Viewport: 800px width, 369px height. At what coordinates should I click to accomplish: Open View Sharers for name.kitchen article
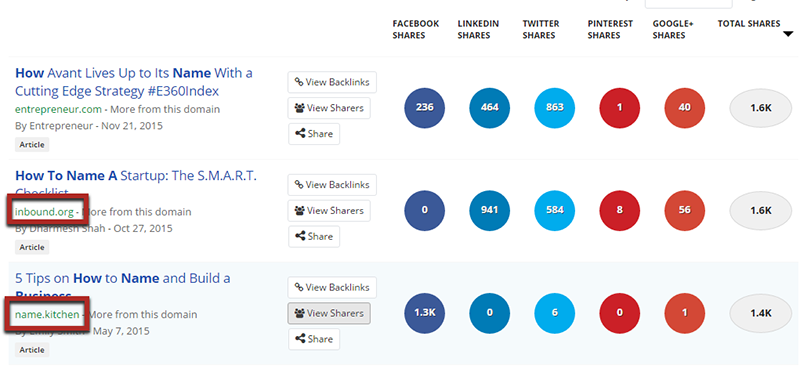click(329, 313)
